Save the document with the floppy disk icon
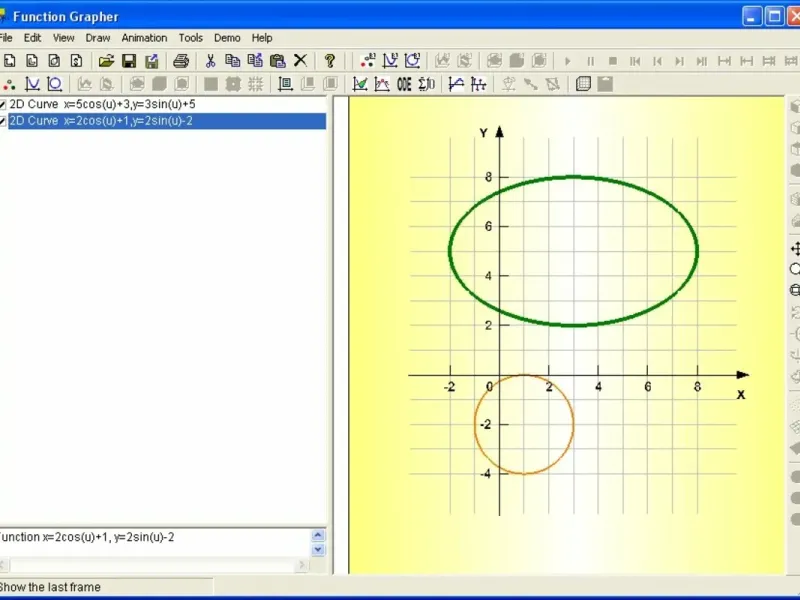 coord(129,61)
